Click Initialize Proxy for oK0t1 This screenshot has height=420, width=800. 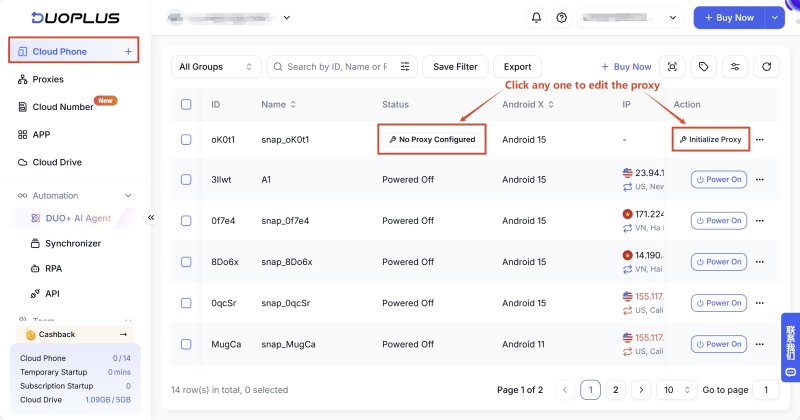coord(711,139)
